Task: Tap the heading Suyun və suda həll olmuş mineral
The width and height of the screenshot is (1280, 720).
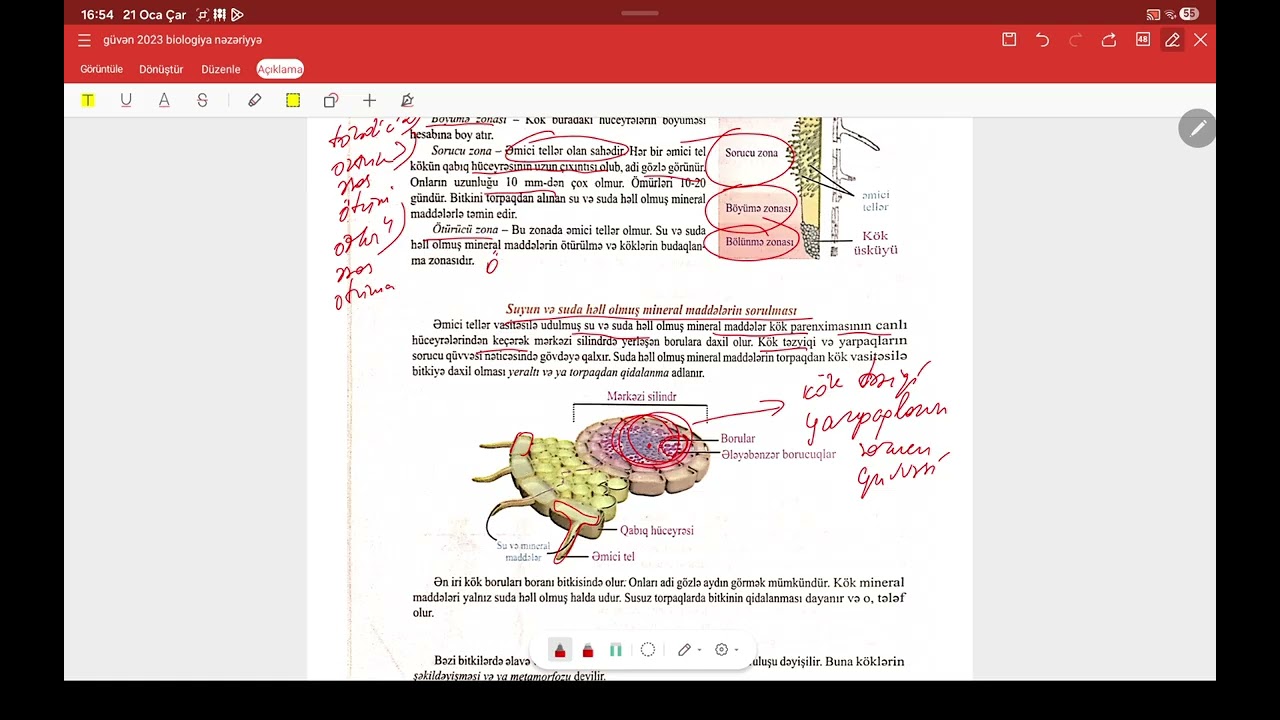Action: pos(651,310)
